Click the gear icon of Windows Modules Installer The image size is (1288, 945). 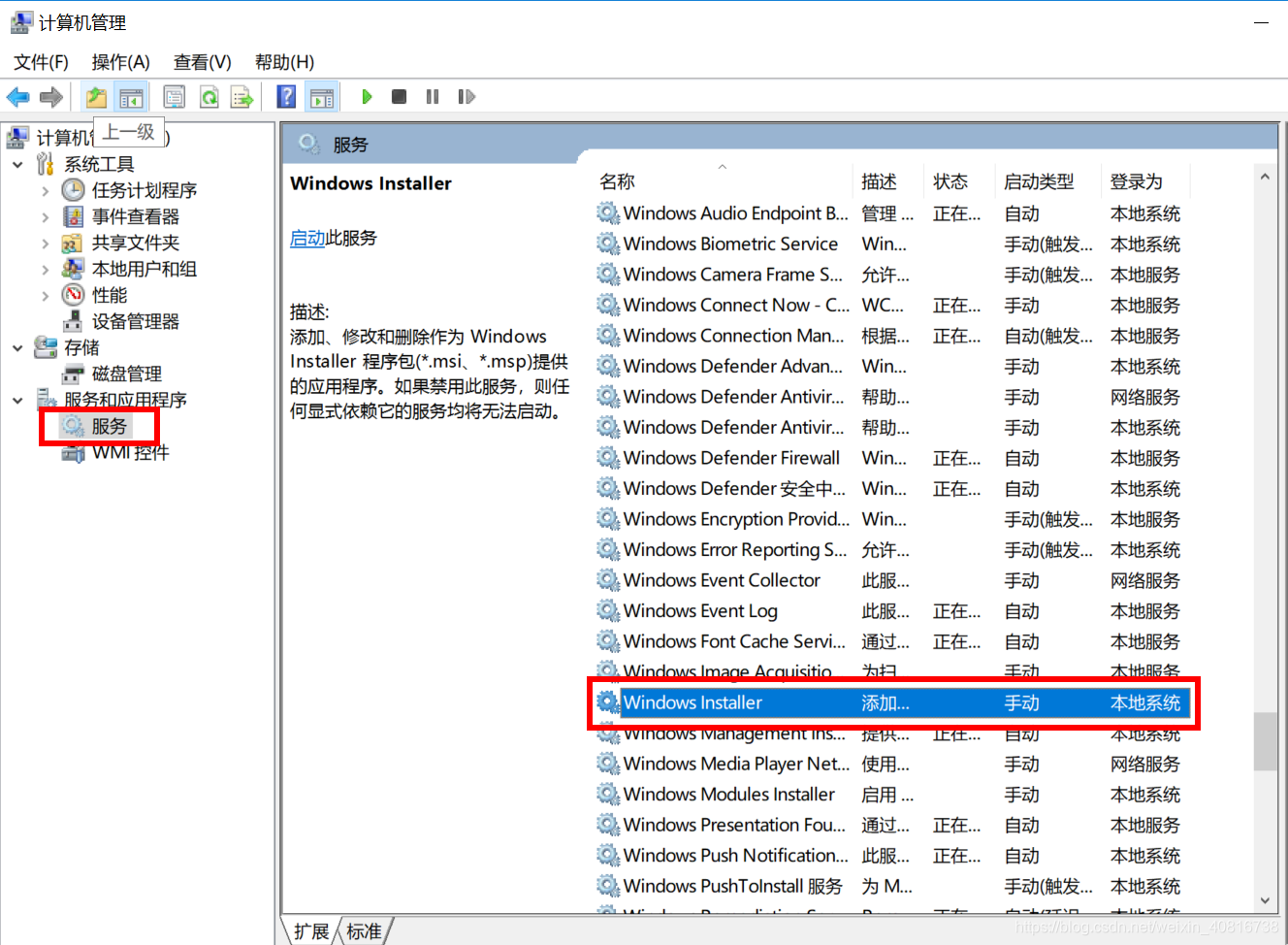point(607,795)
